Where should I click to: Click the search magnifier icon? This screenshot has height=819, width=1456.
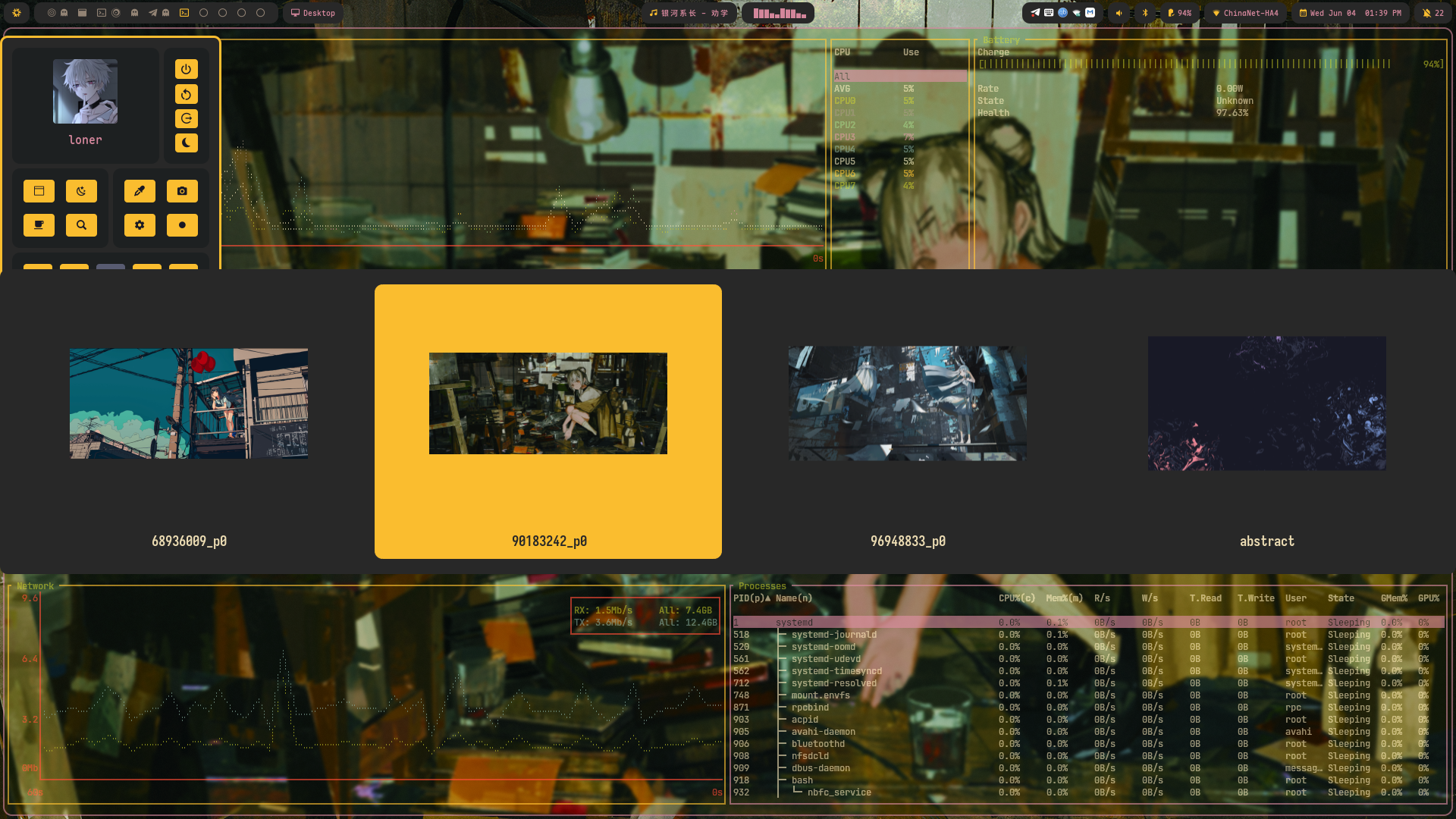(82, 225)
